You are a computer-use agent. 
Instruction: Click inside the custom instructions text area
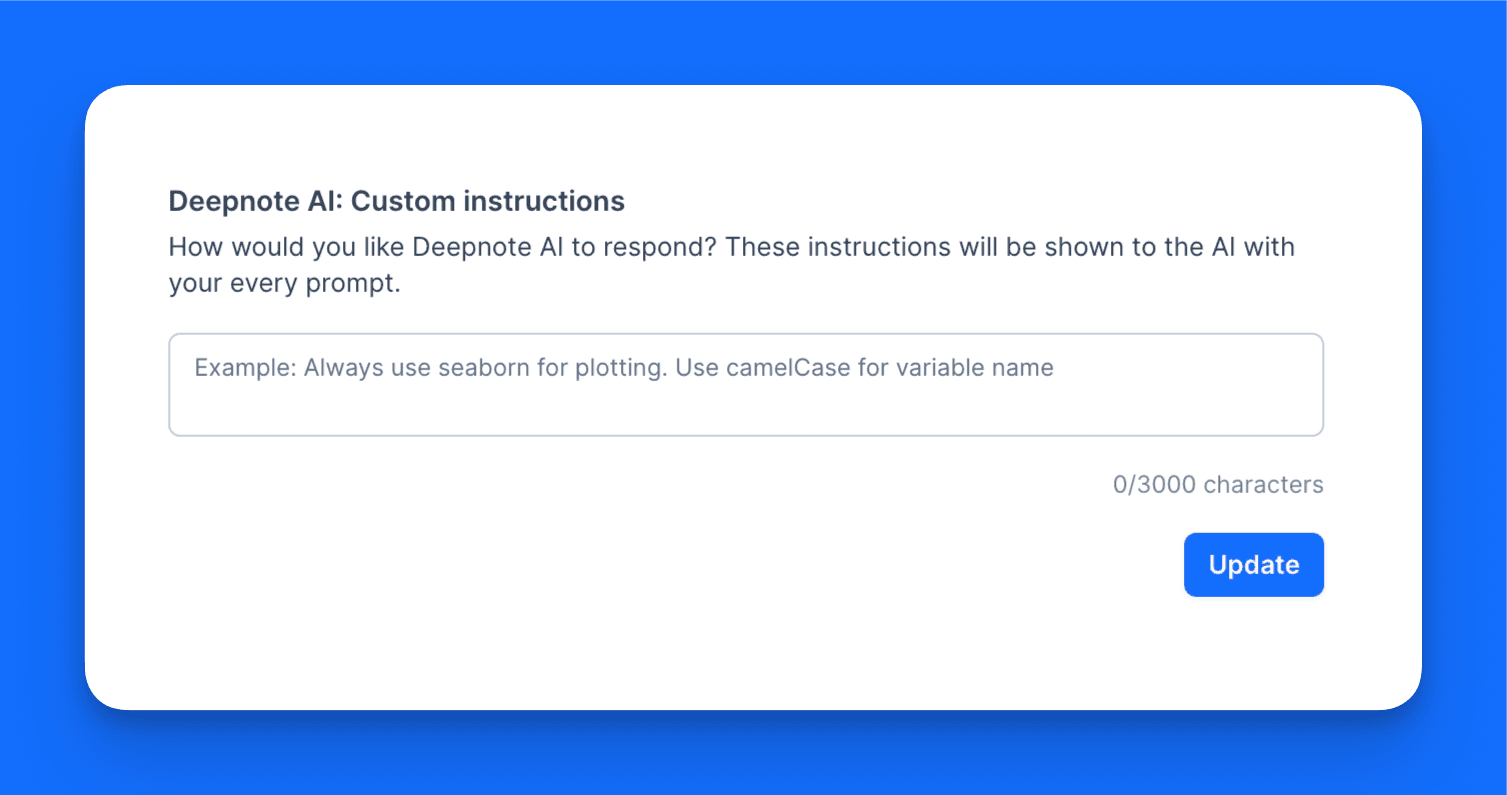(746, 385)
